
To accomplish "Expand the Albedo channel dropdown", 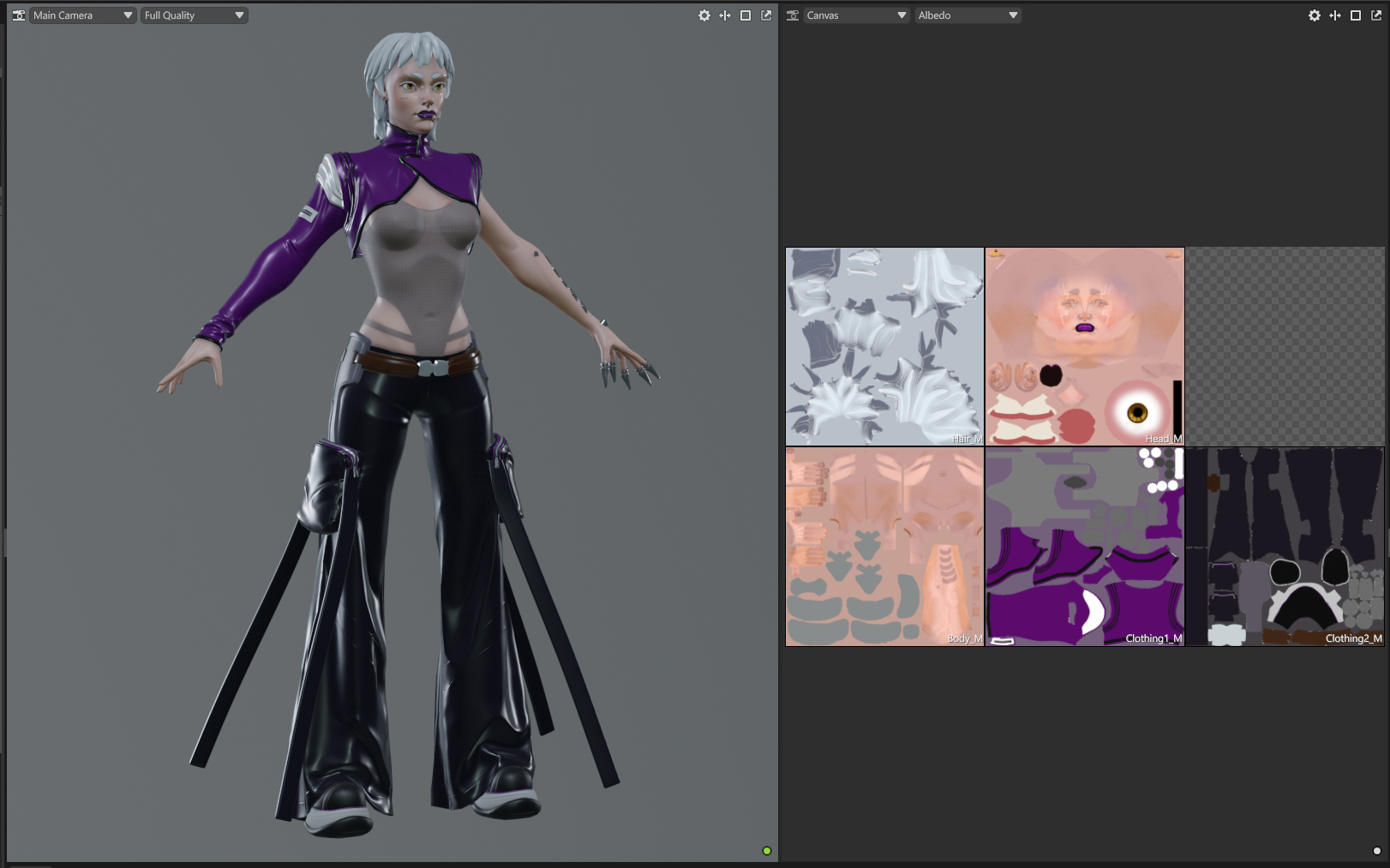I will [968, 15].
